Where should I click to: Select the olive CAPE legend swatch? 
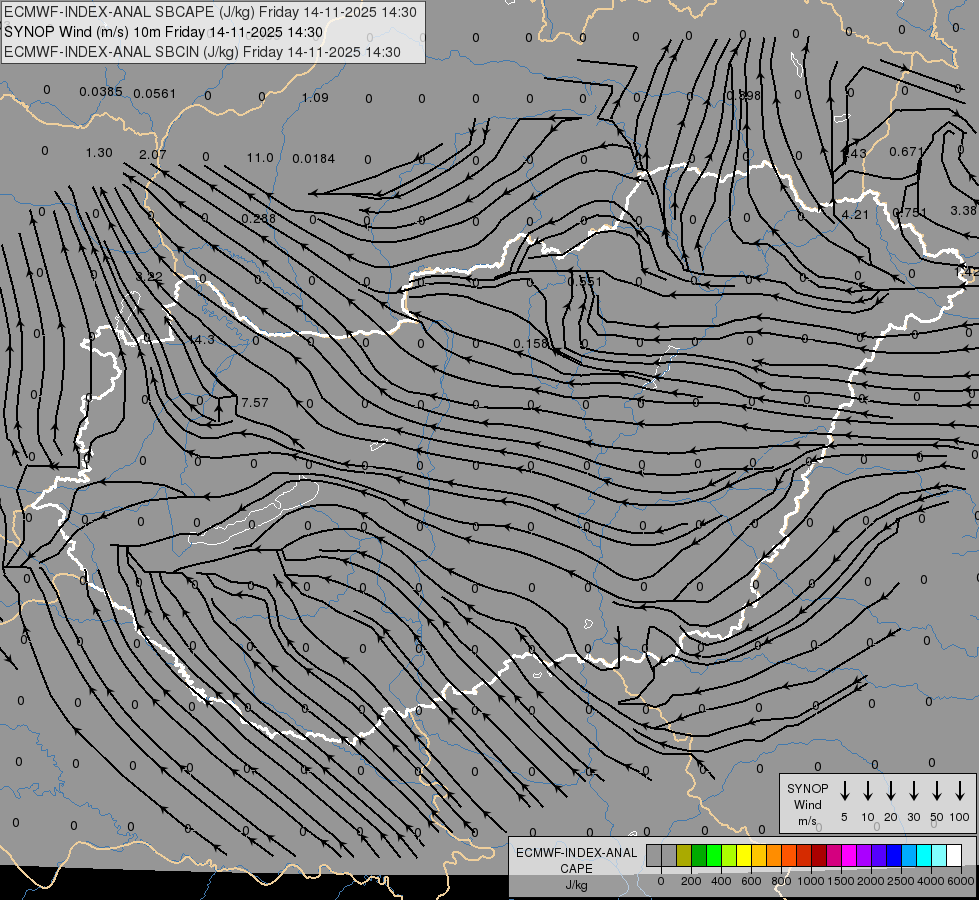(684, 855)
